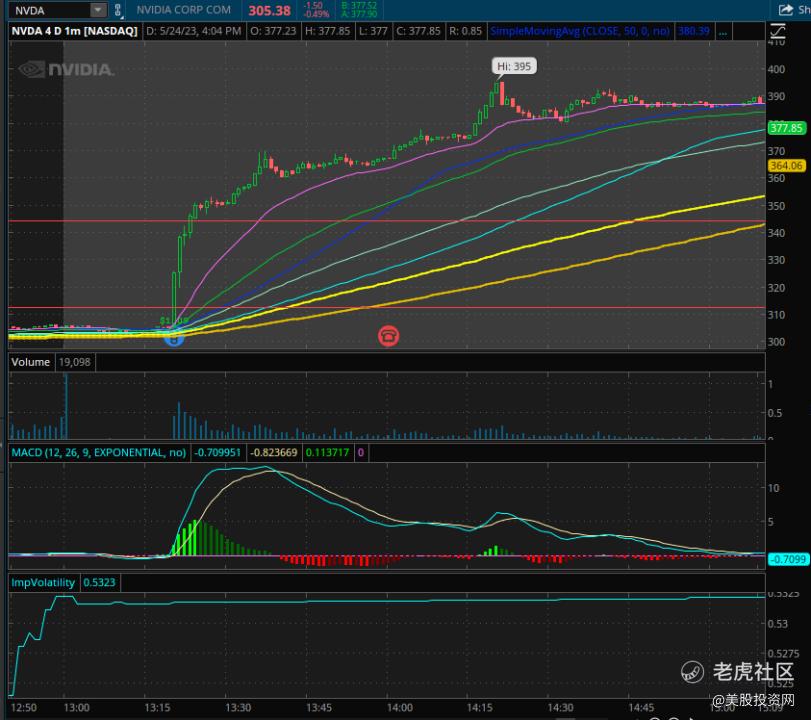Click the bid price B: 377.52
The width and height of the screenshot is (811, 720).
coord(359,6)
